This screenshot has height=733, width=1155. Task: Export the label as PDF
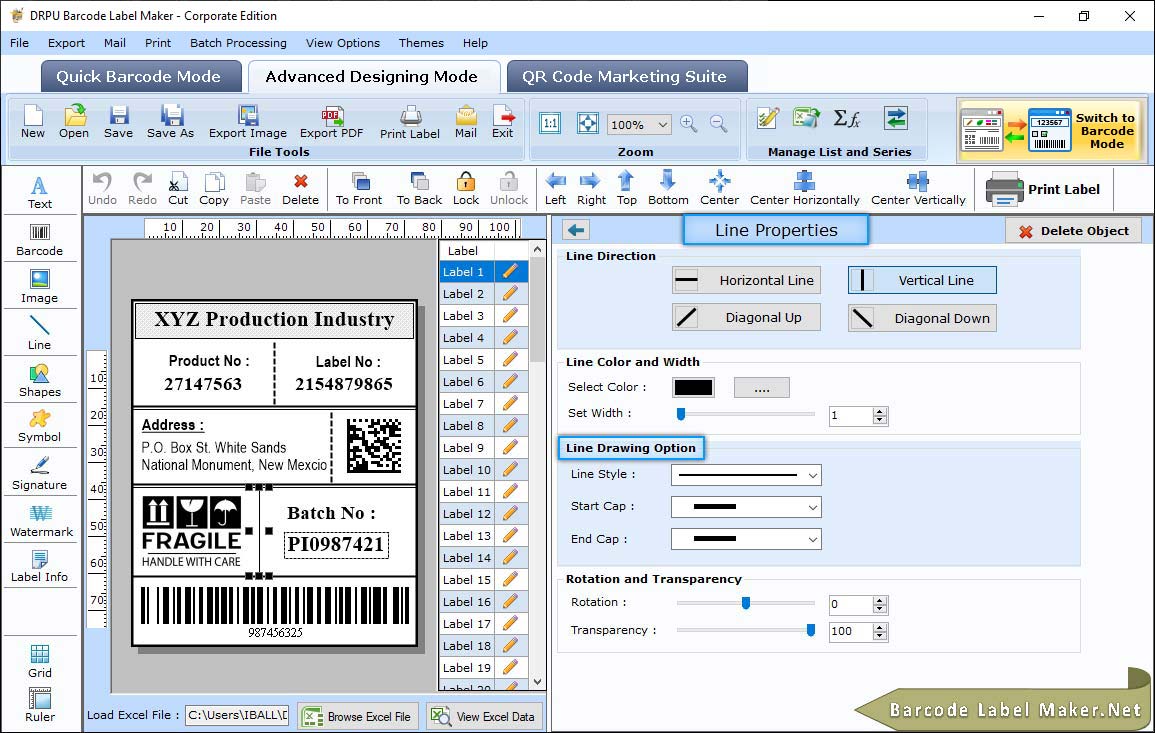coord(331,122)
